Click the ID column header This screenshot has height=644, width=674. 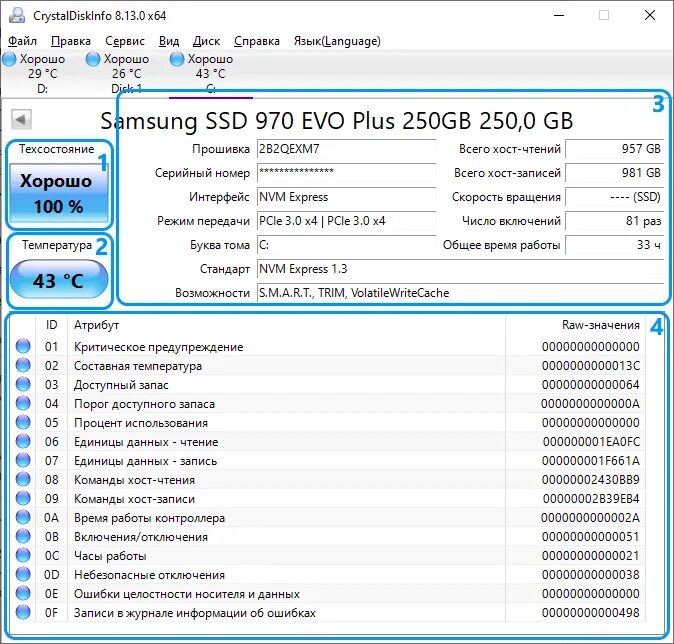tap(51, 325)
